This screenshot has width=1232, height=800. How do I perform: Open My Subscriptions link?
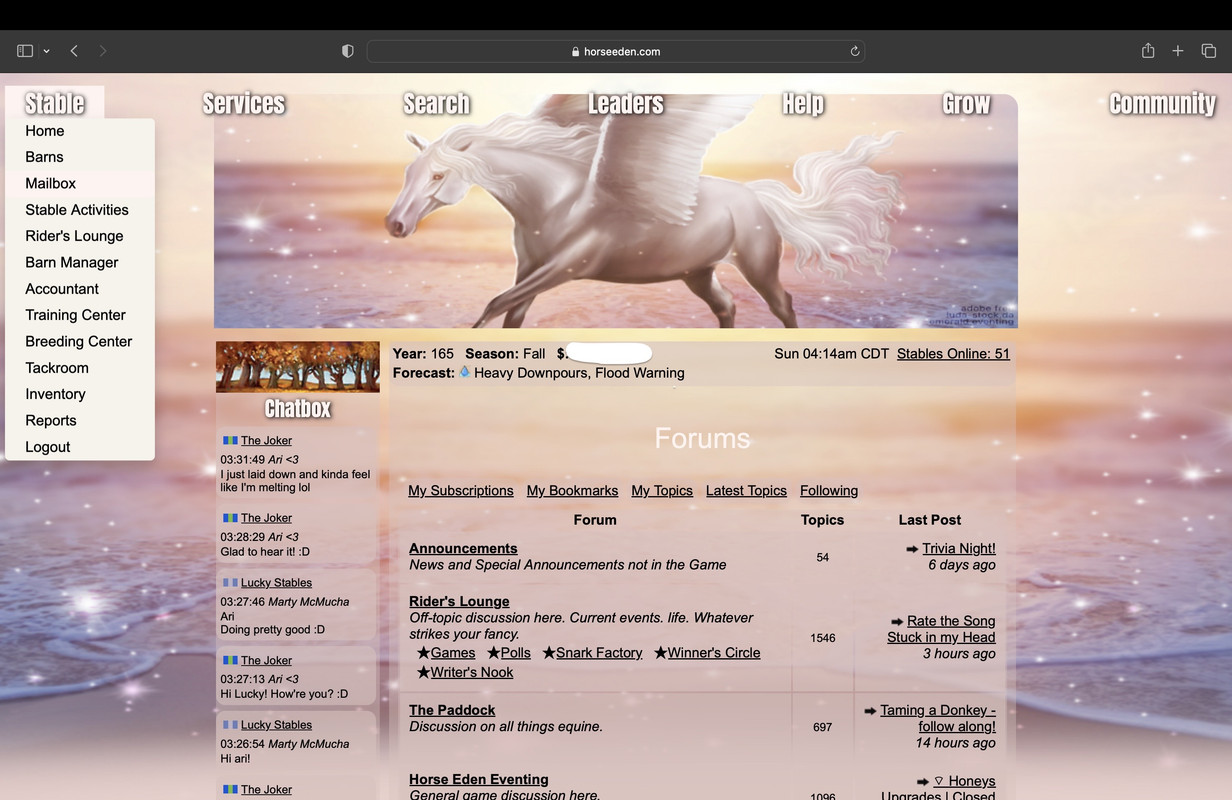point(461,490)
